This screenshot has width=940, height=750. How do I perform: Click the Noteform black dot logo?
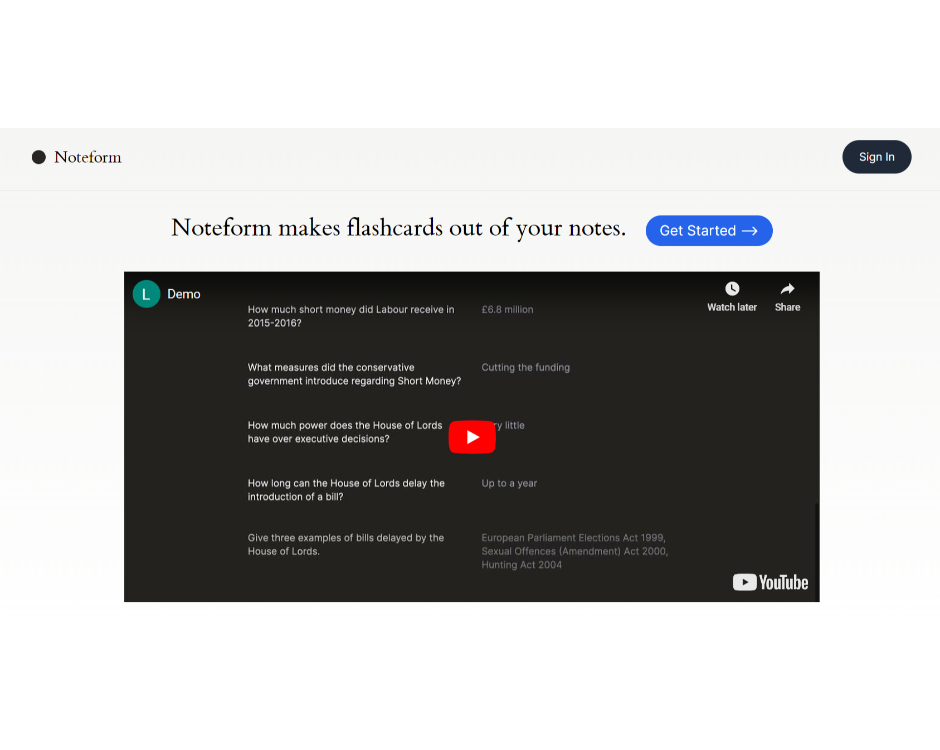[x=39, y=157]
